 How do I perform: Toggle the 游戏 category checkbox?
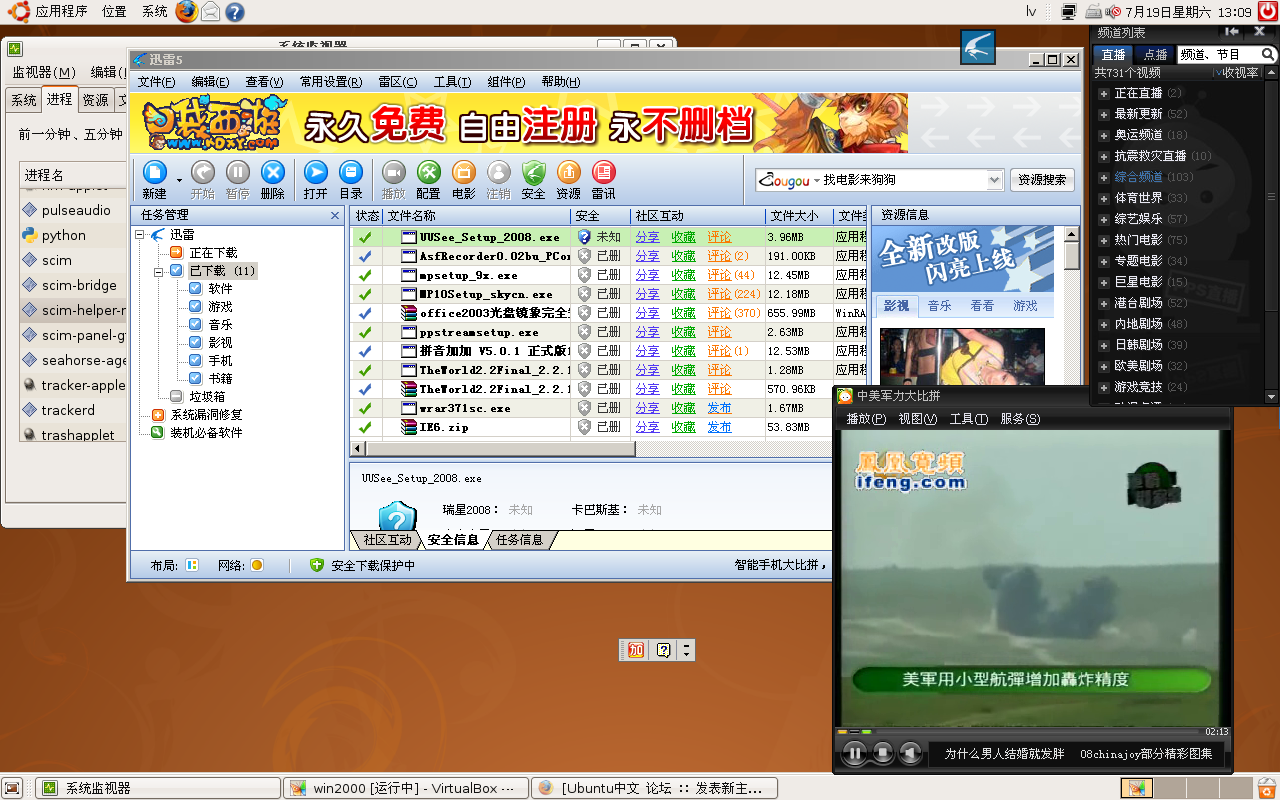point(195,307)
